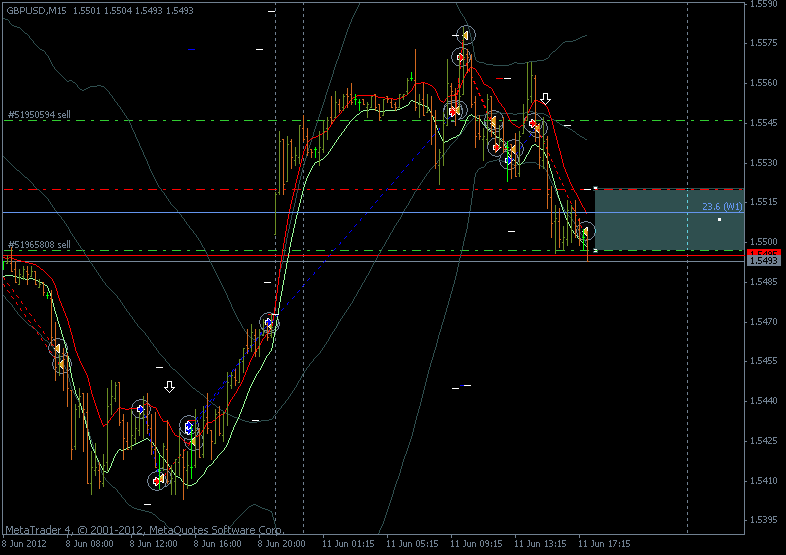Click the 11 Jun 01:15 time label
Screen dimensions: 786x555
point(348,544)
